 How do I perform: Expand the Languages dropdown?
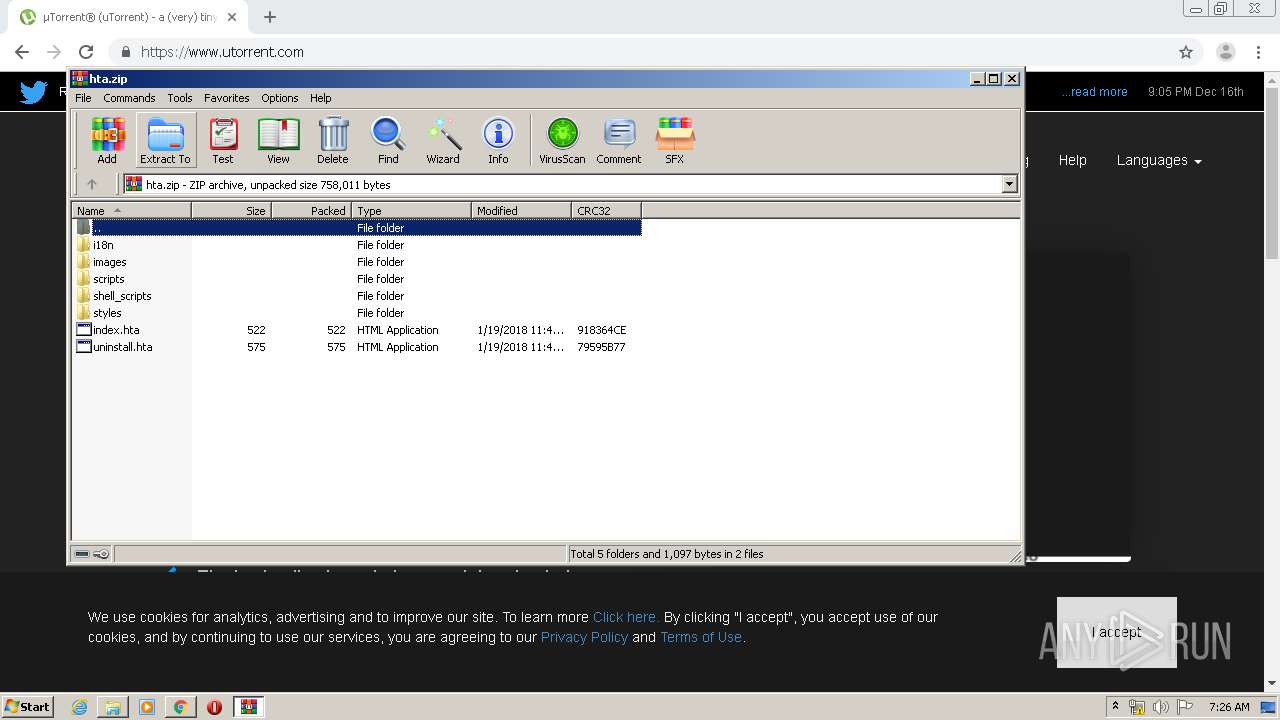tap(1159, 160)
